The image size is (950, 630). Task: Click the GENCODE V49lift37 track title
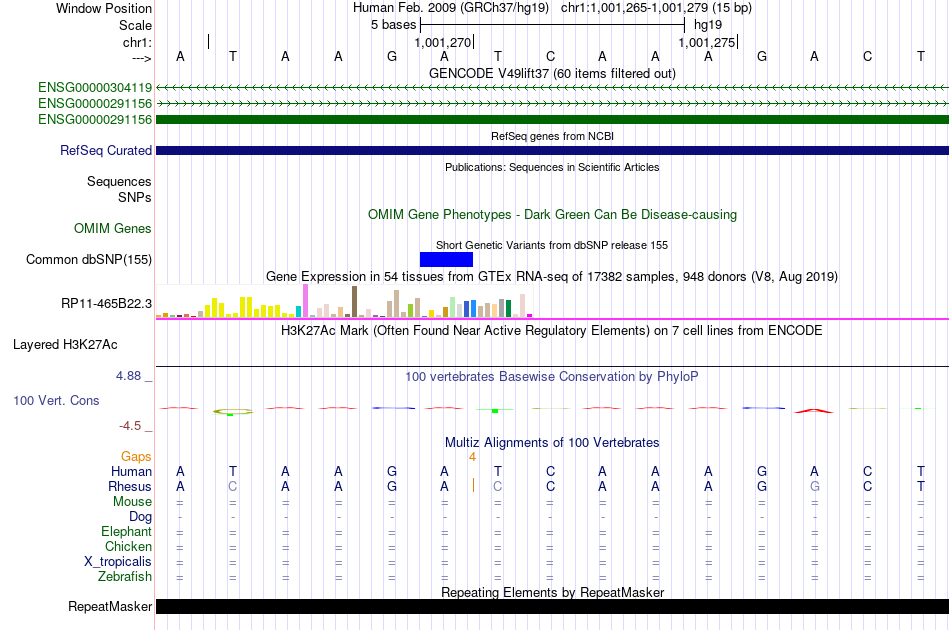coord(552,73)
